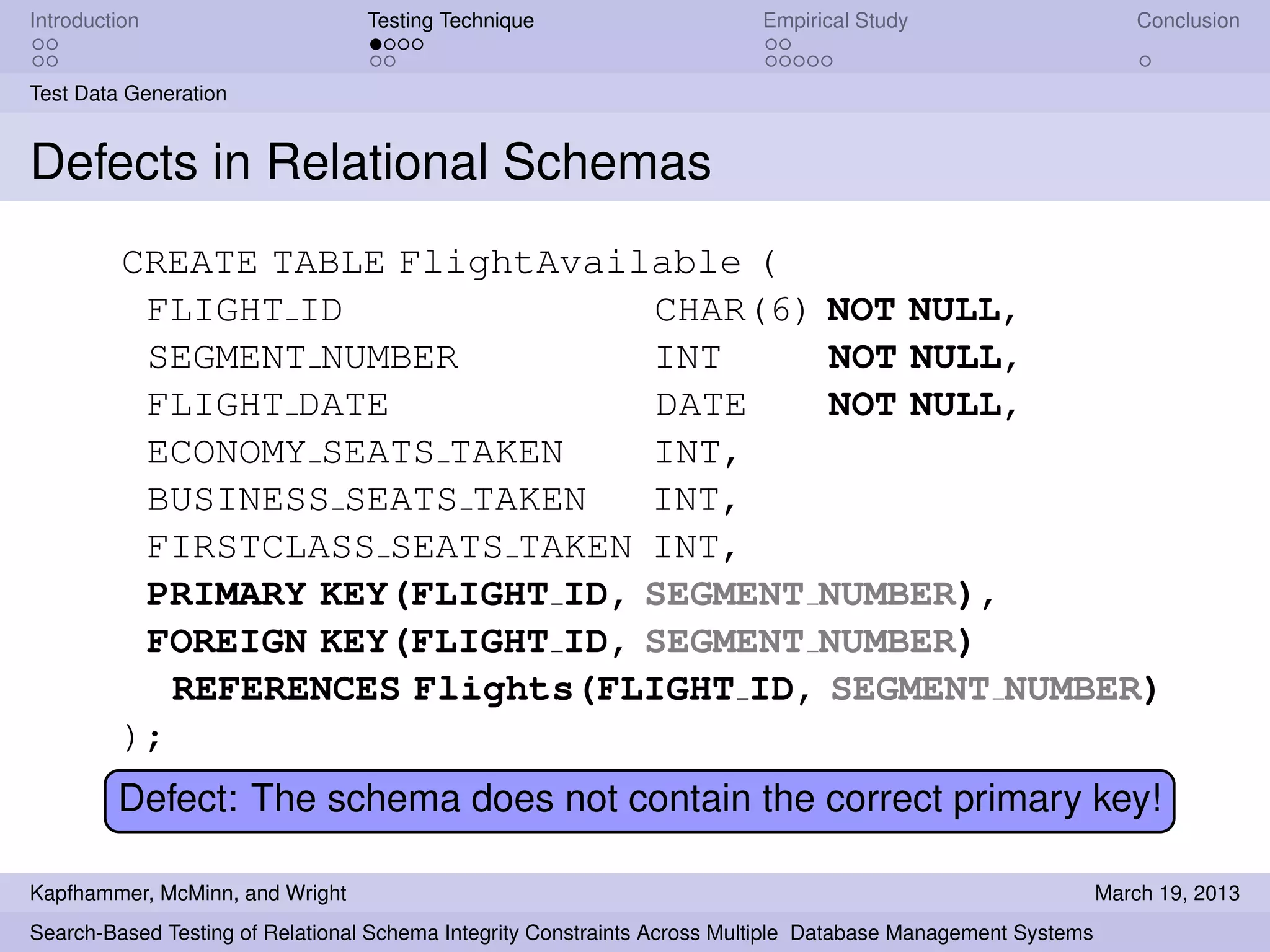Screen dimensions: 1270x952
Task: Select fourth dot in Testing Technique's top row
Action: tap(418, 45)
